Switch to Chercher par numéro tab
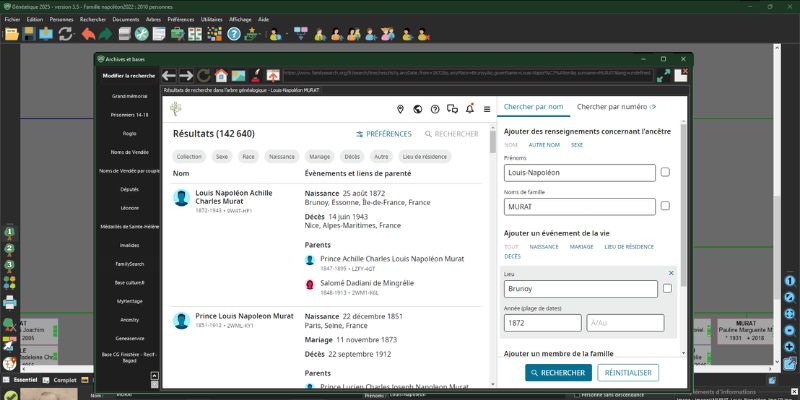This screenshot has height=400, width=800. coord(616,107)
